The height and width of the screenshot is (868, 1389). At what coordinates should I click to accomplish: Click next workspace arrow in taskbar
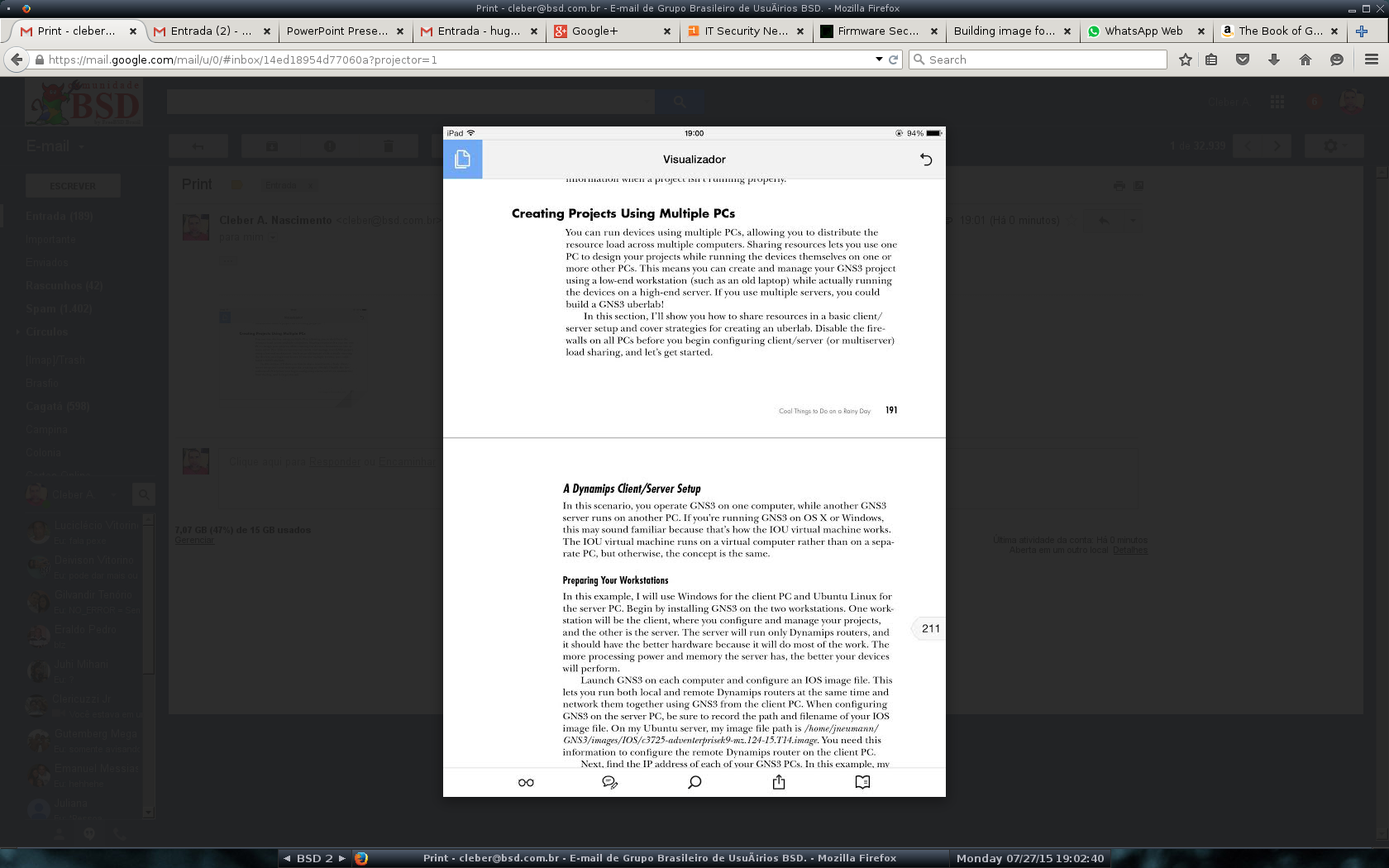coord(341,858)
